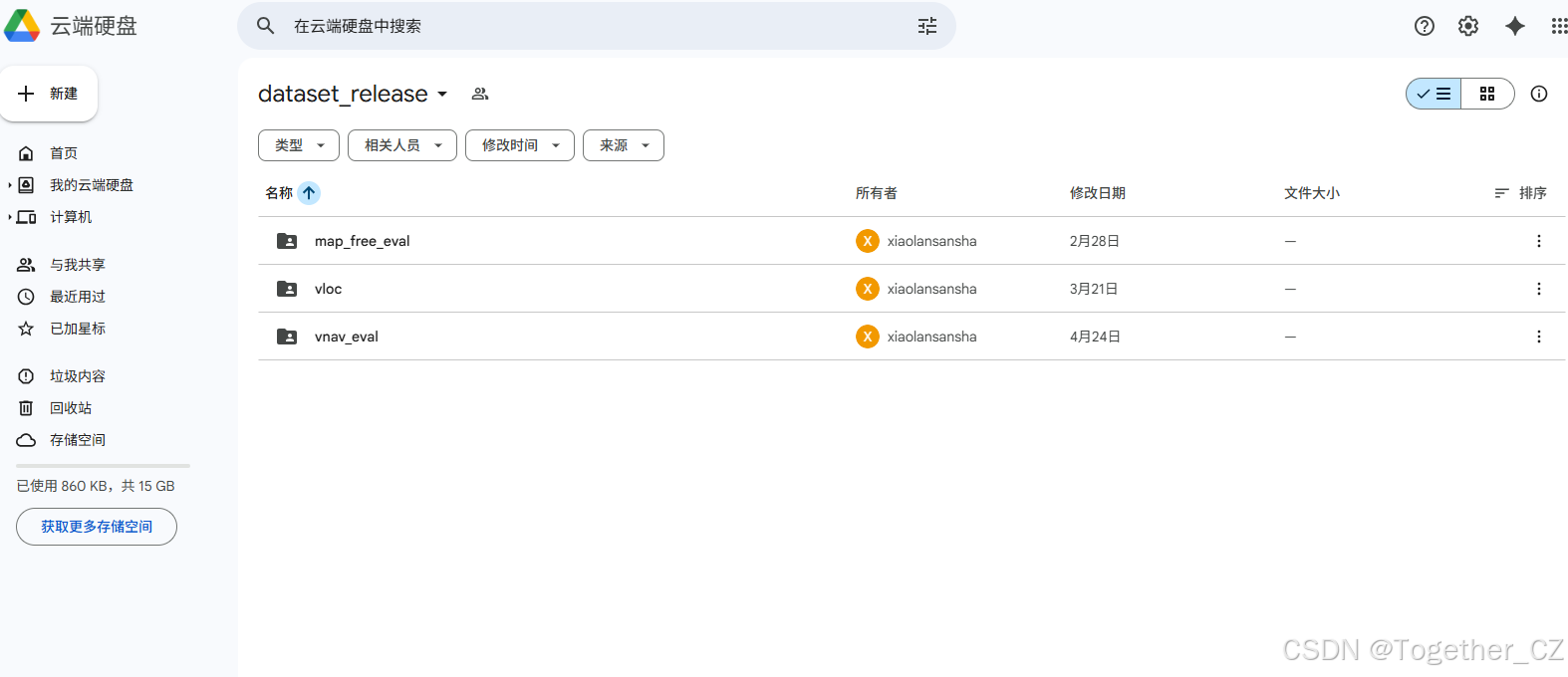Expand the 我的云端硬盘 tree arrow
This screenshot has width=1568, height=677.
click(10, 185)
